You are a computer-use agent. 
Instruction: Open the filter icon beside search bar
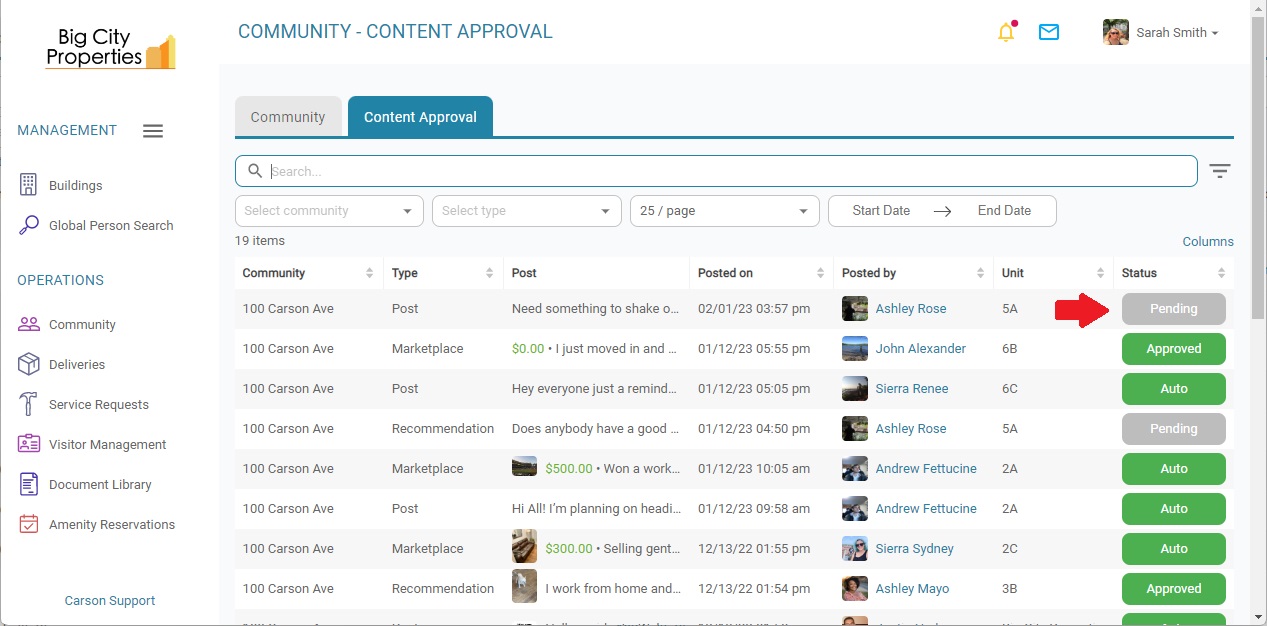point(1220,171)
